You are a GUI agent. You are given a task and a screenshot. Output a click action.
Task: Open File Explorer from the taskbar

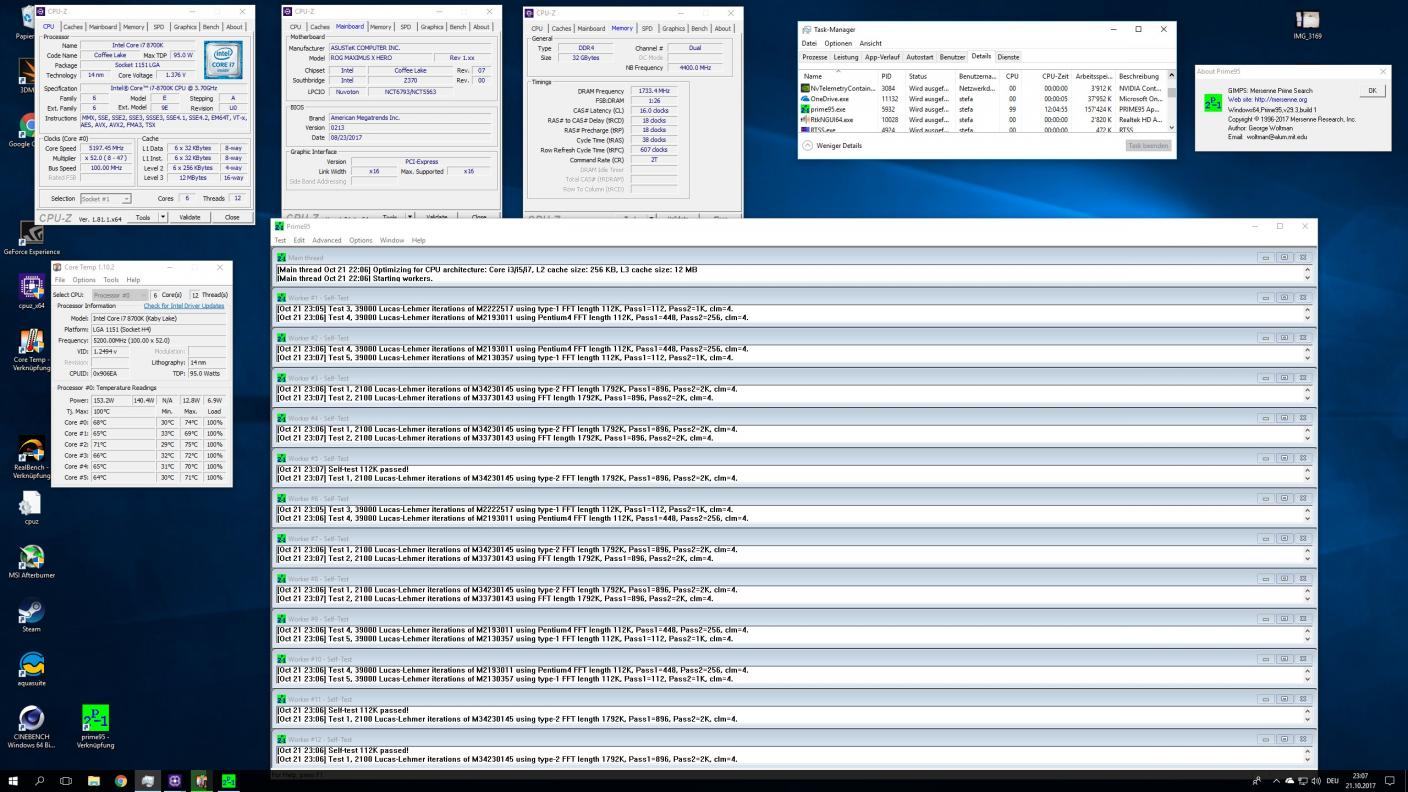coord(94,780)
